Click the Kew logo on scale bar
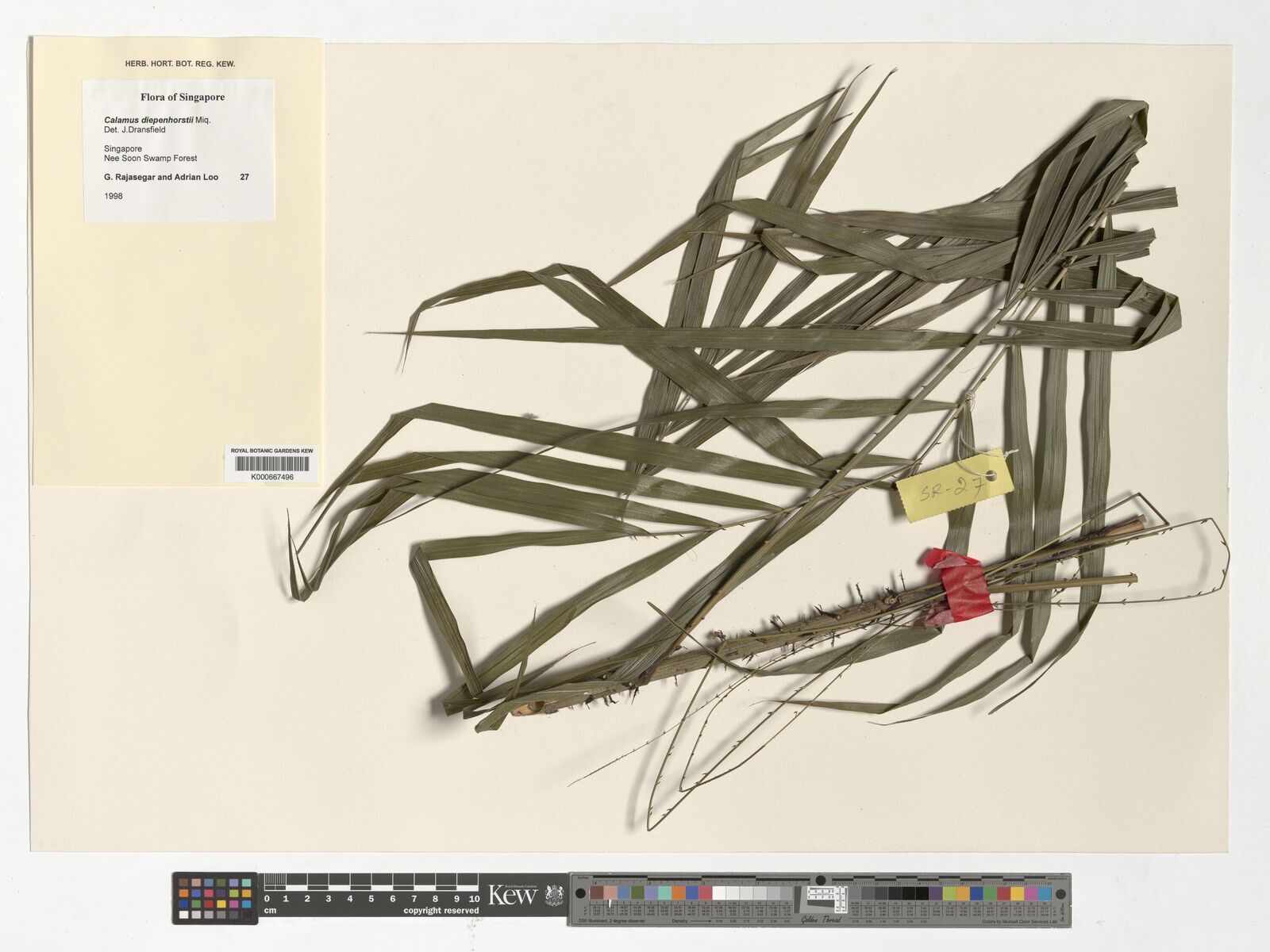The height and width of the screenshot is (952, 1270). pyautogui.click(x=512, y=896)
